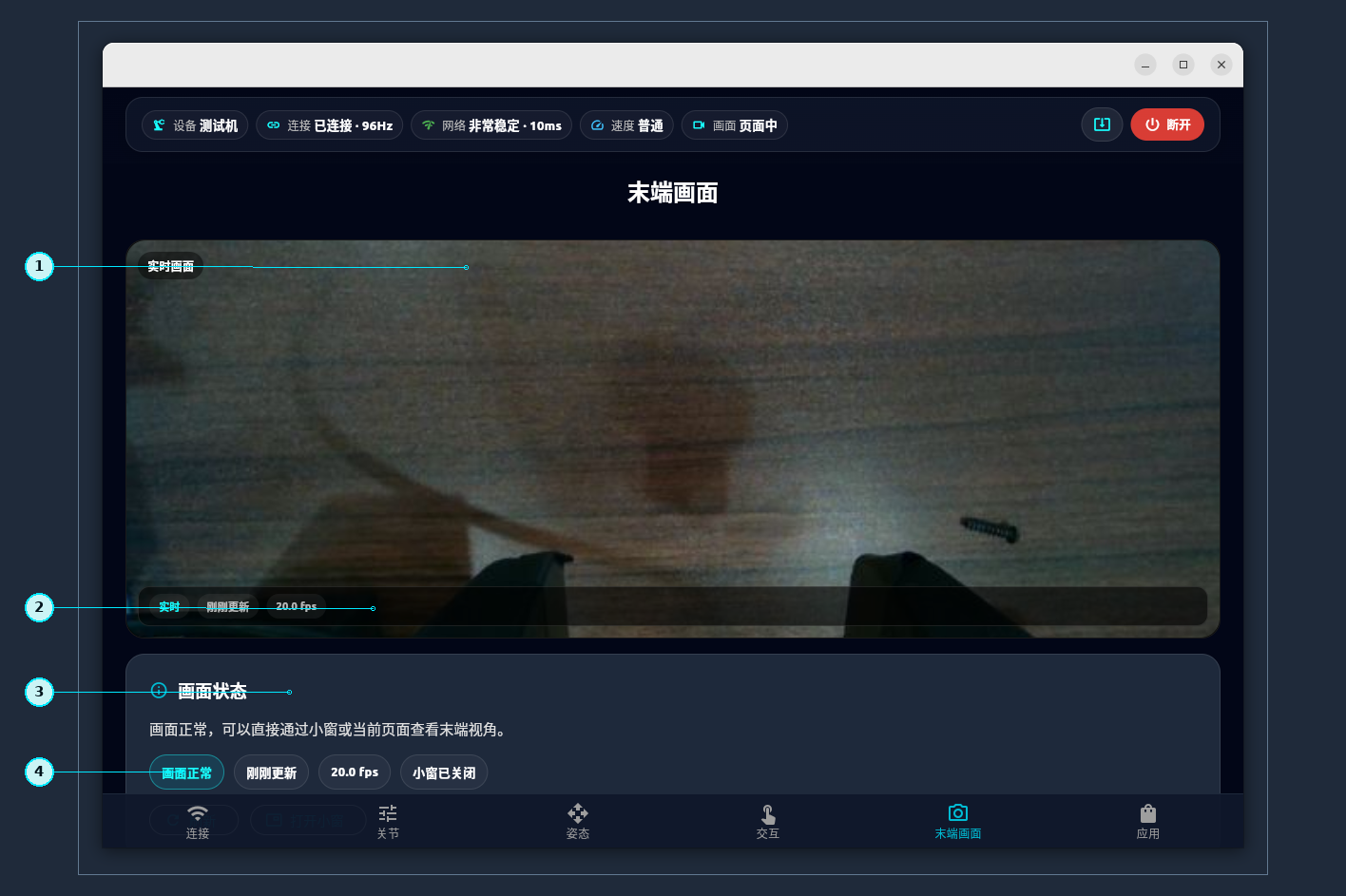Open the 速度 普通 speed chip
Viewport: 1346px width, 896px height.
click(626, 125)
